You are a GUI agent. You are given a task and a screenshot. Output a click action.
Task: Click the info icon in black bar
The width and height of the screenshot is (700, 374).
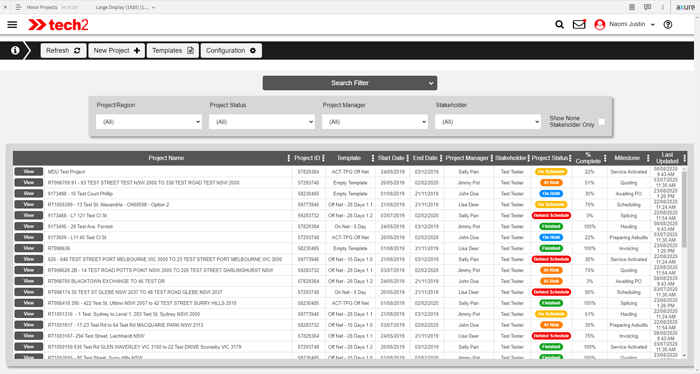15,50
